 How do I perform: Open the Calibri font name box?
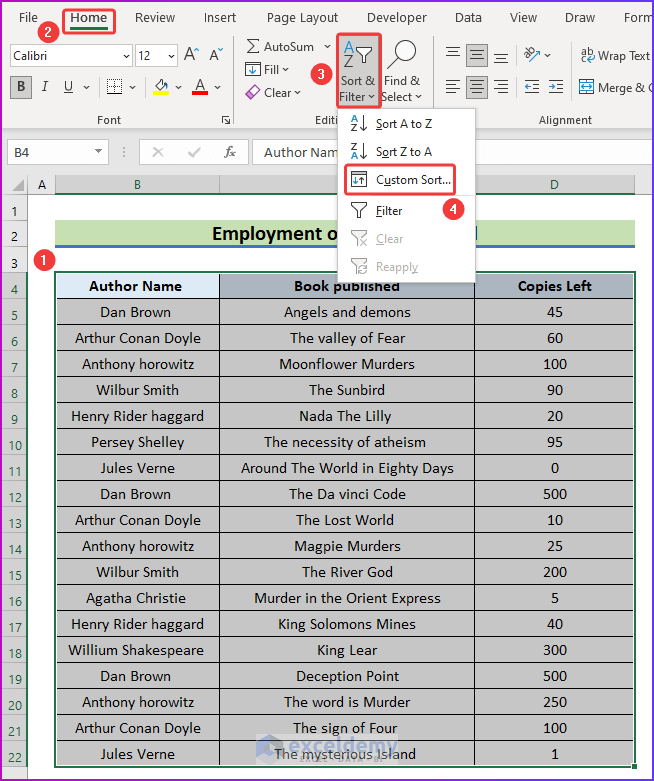coord(71,56)
